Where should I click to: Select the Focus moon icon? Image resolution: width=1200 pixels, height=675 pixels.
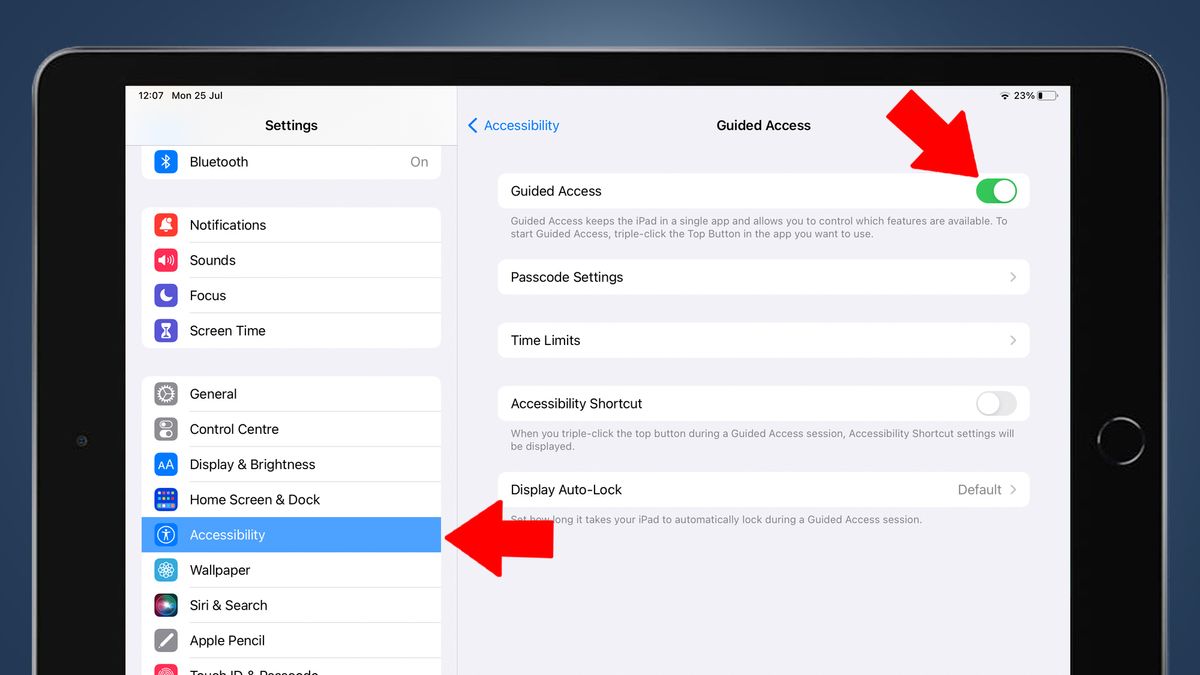click(x=165, y=295)
